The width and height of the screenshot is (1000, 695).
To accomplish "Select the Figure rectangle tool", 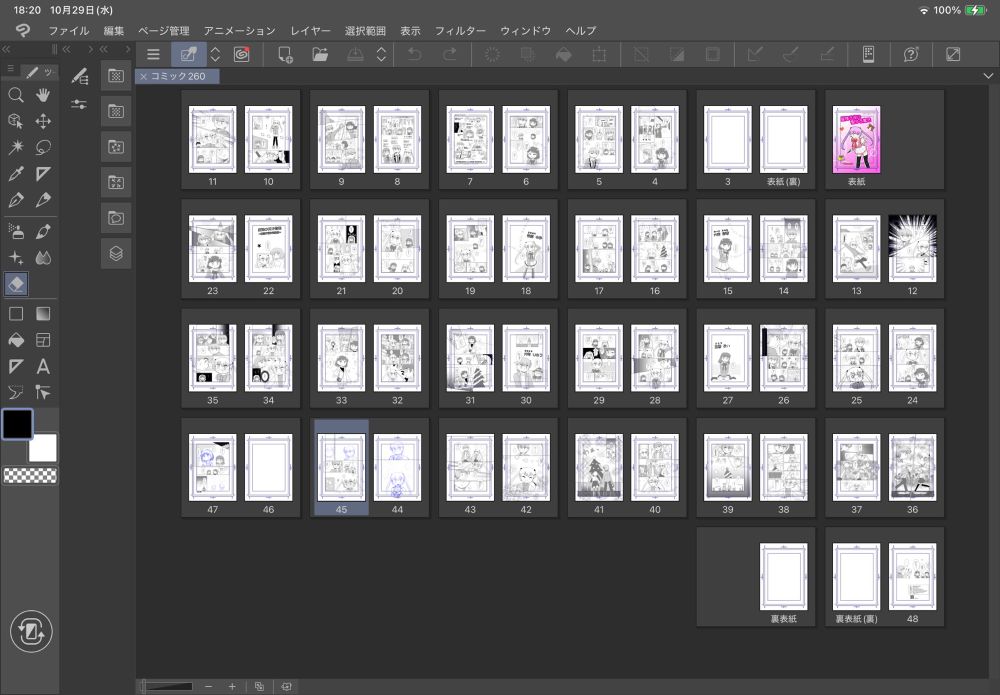I will pos(16,314).
